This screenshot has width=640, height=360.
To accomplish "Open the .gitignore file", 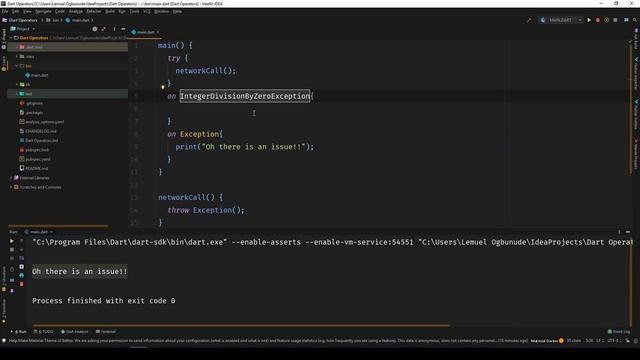I will (31, 103).
